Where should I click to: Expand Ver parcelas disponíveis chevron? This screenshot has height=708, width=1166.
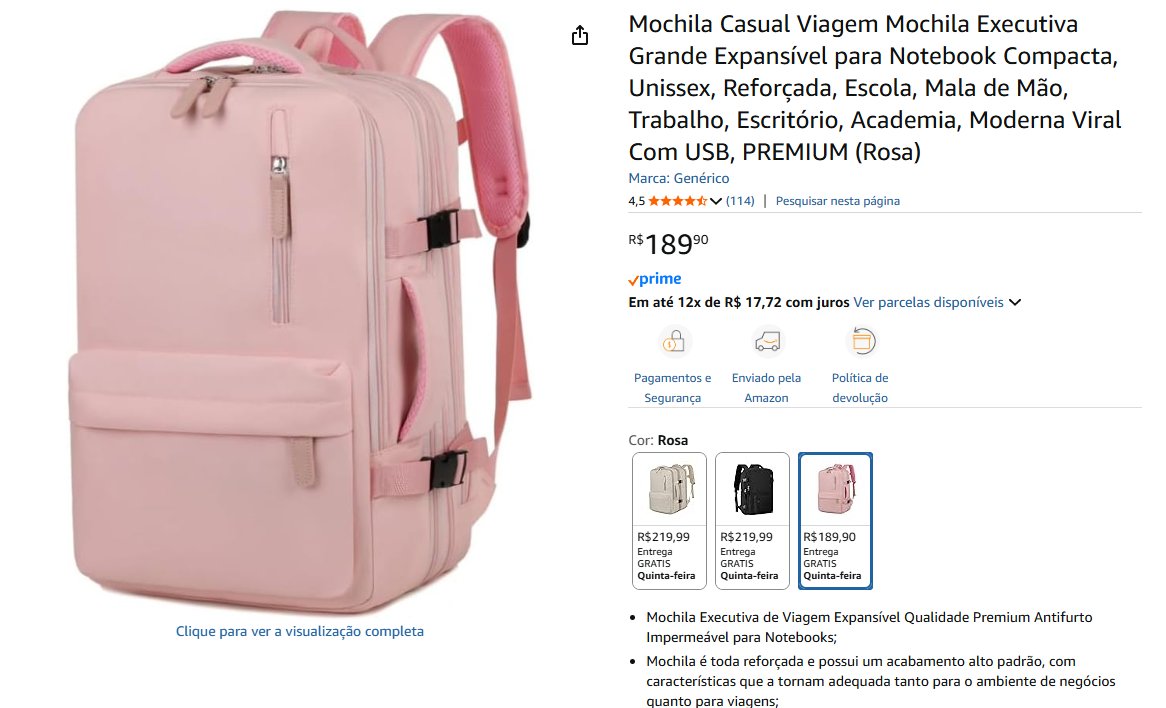click(1015, 303)
